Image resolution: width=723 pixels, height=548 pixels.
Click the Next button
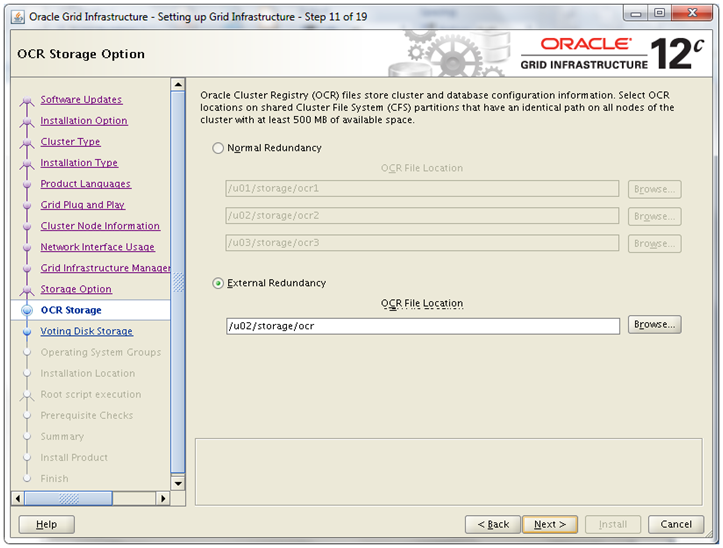click(550, 524)
